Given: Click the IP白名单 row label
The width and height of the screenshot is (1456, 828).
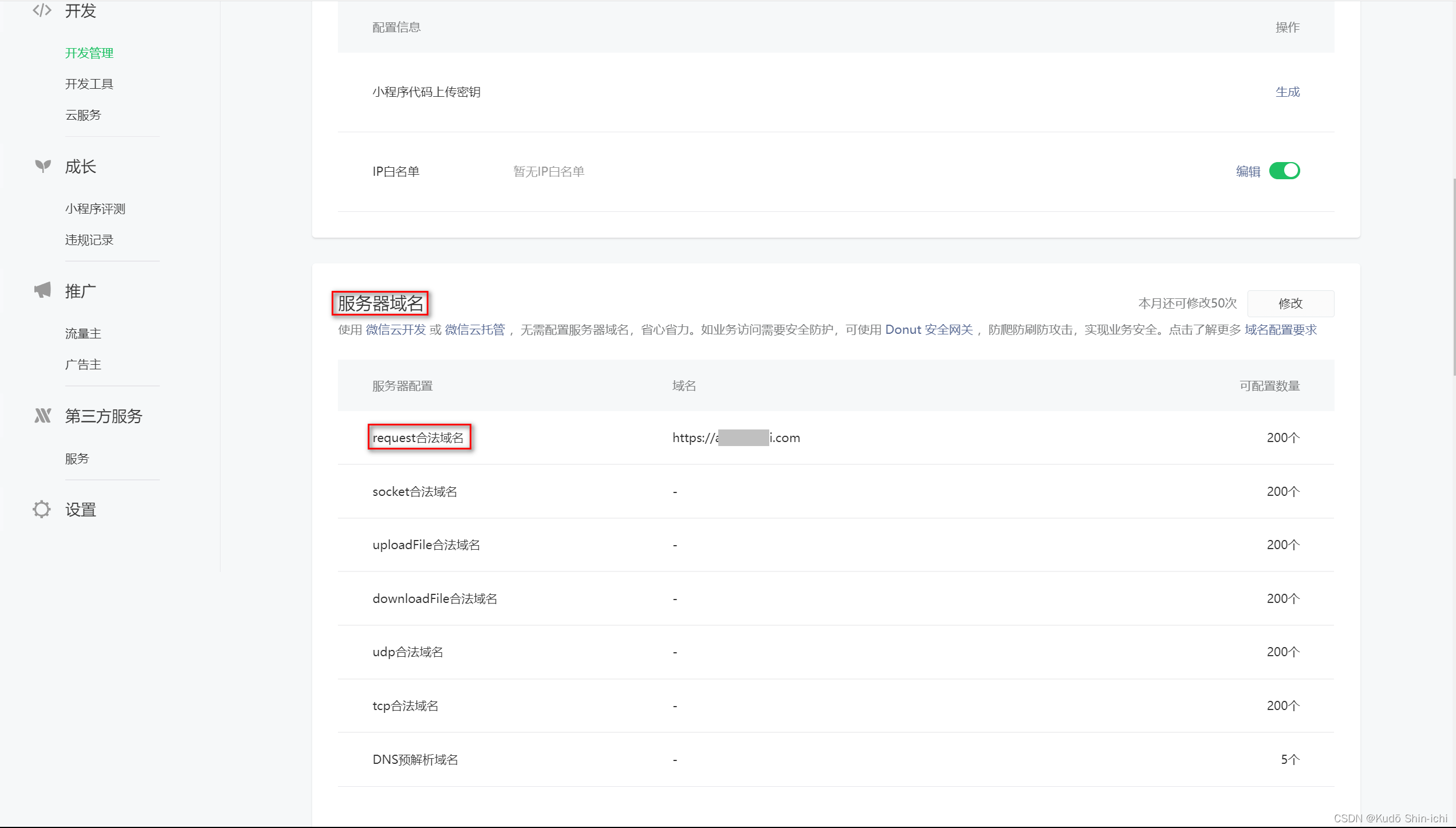Looking at the screenshot, I should tap(396, 172).
